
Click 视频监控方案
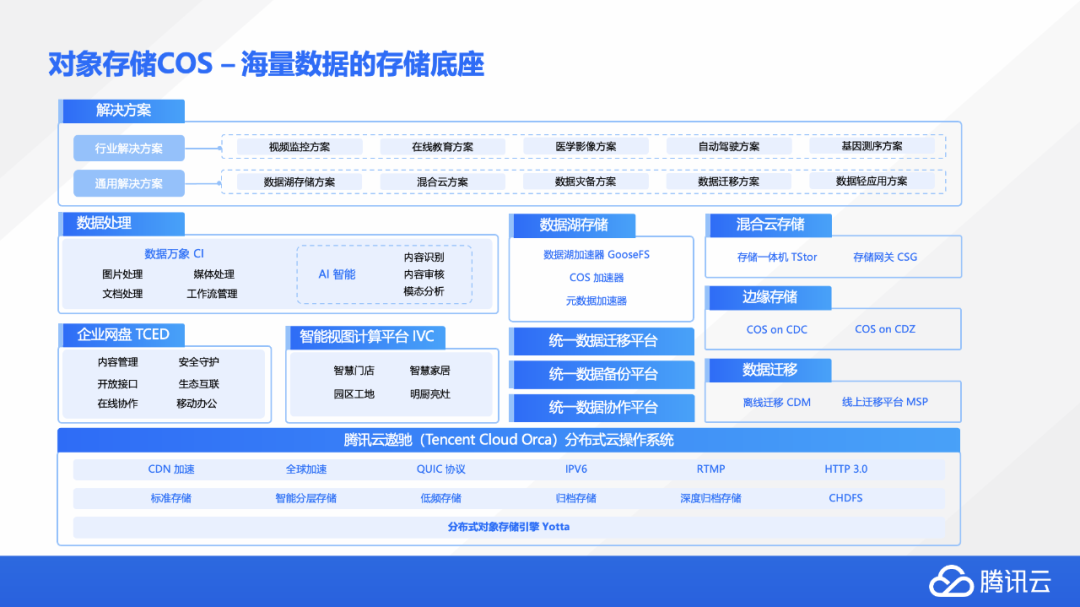coord(300,147)
